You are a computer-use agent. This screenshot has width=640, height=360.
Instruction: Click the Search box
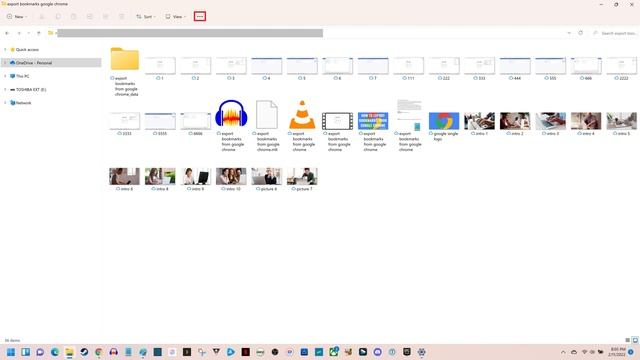coord(615,33)
